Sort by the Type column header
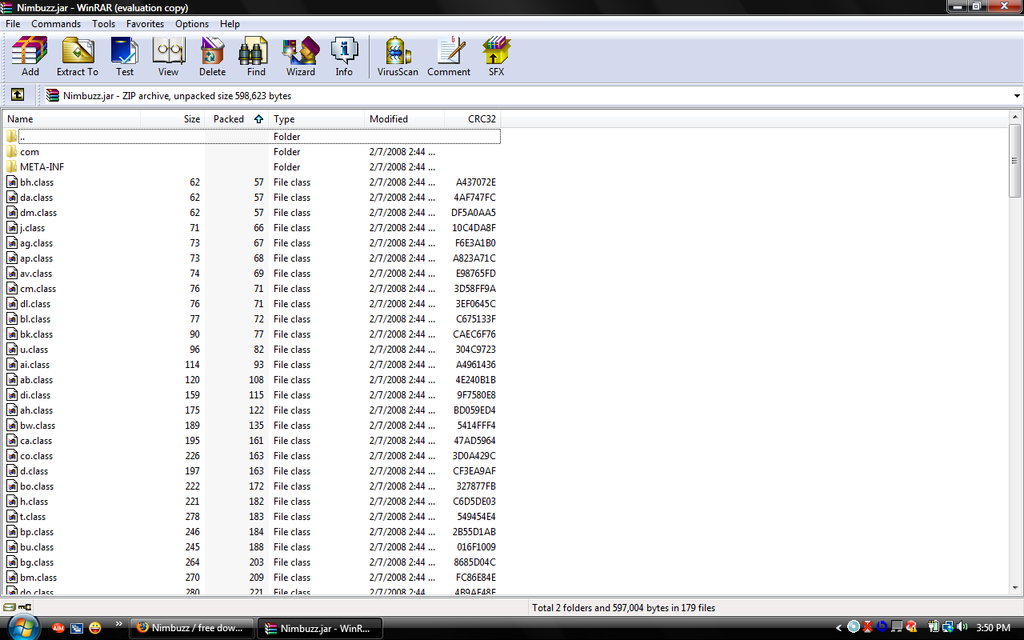This screenshot has height=640, width=1024. (x=316, y=119)
